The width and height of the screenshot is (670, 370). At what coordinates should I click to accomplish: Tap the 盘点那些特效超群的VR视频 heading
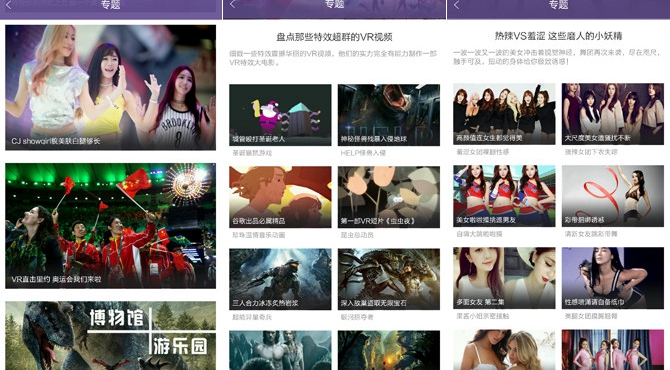pos(334,37)
